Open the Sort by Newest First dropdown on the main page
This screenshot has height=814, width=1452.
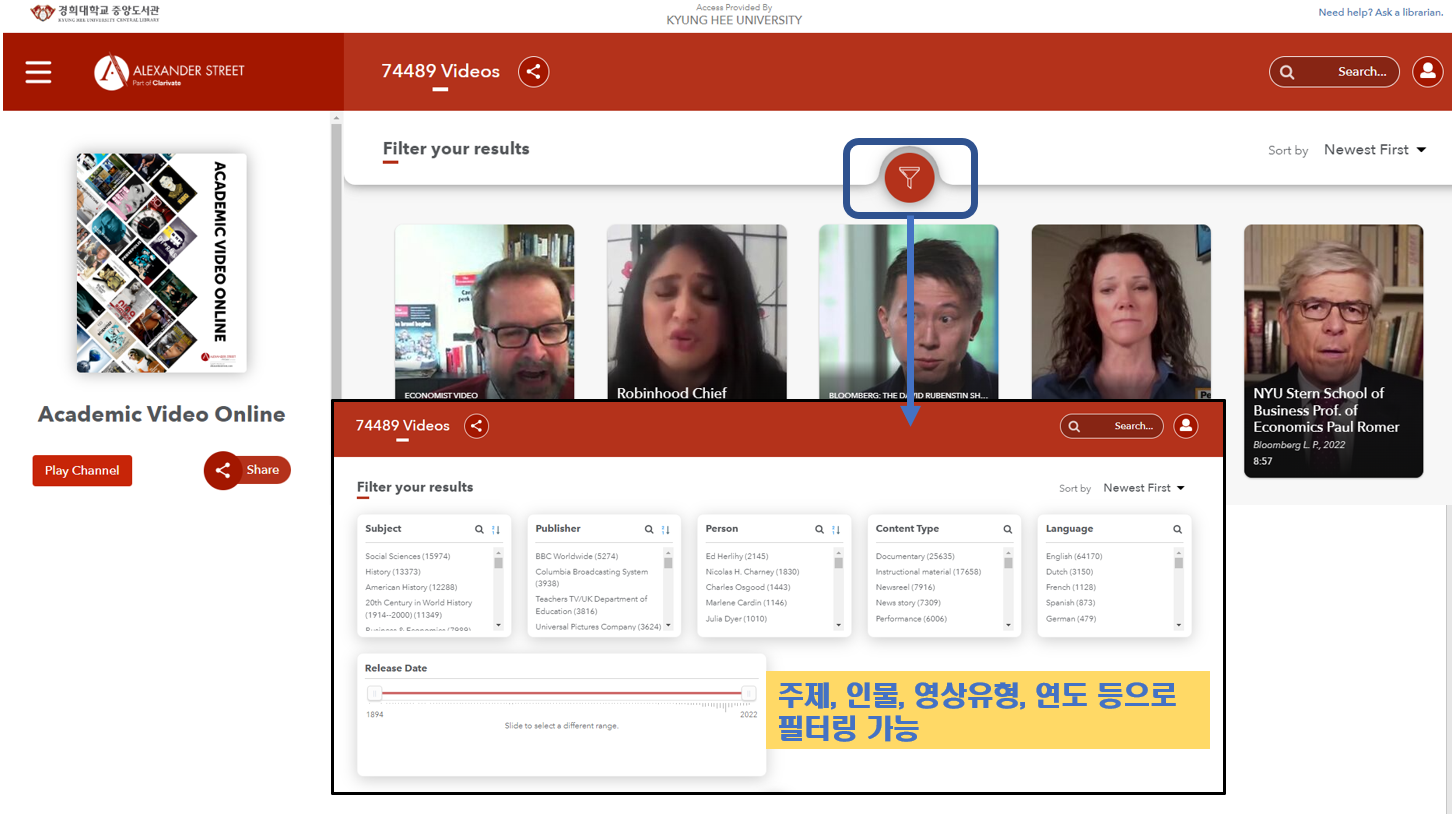point(1375,150)
